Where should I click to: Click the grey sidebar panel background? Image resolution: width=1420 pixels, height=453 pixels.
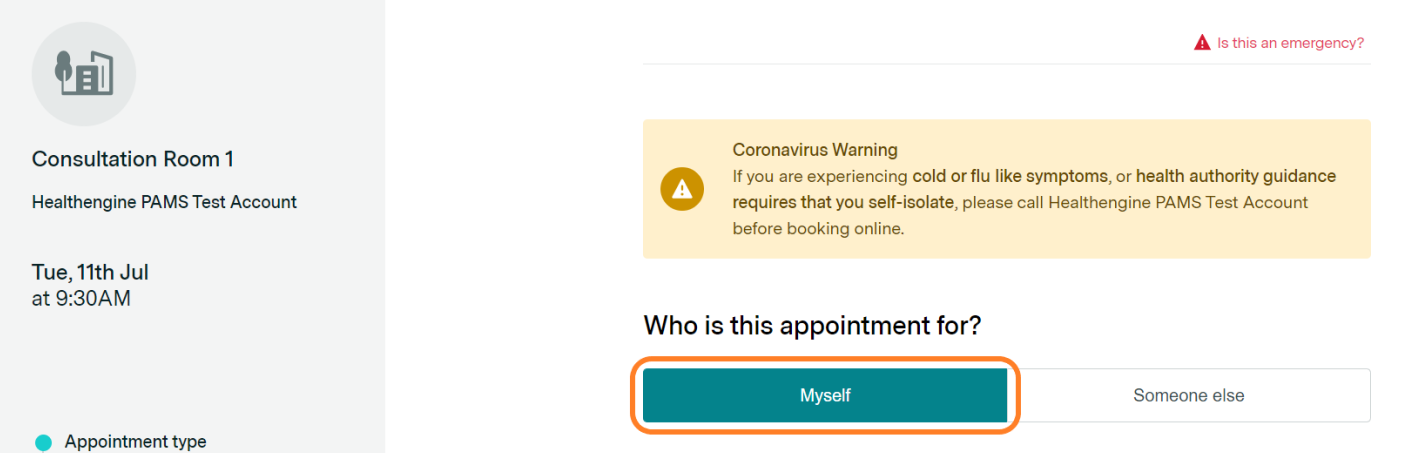[192, 370]
